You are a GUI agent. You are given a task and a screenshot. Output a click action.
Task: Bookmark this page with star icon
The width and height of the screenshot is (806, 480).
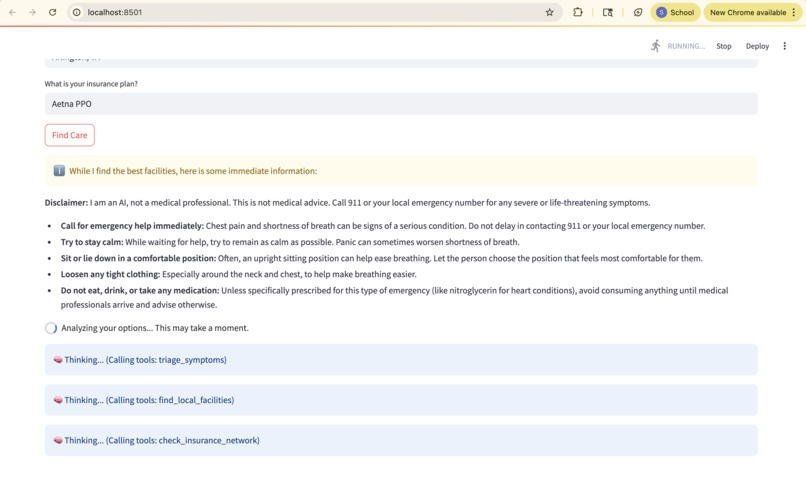(x=549, y=12)
